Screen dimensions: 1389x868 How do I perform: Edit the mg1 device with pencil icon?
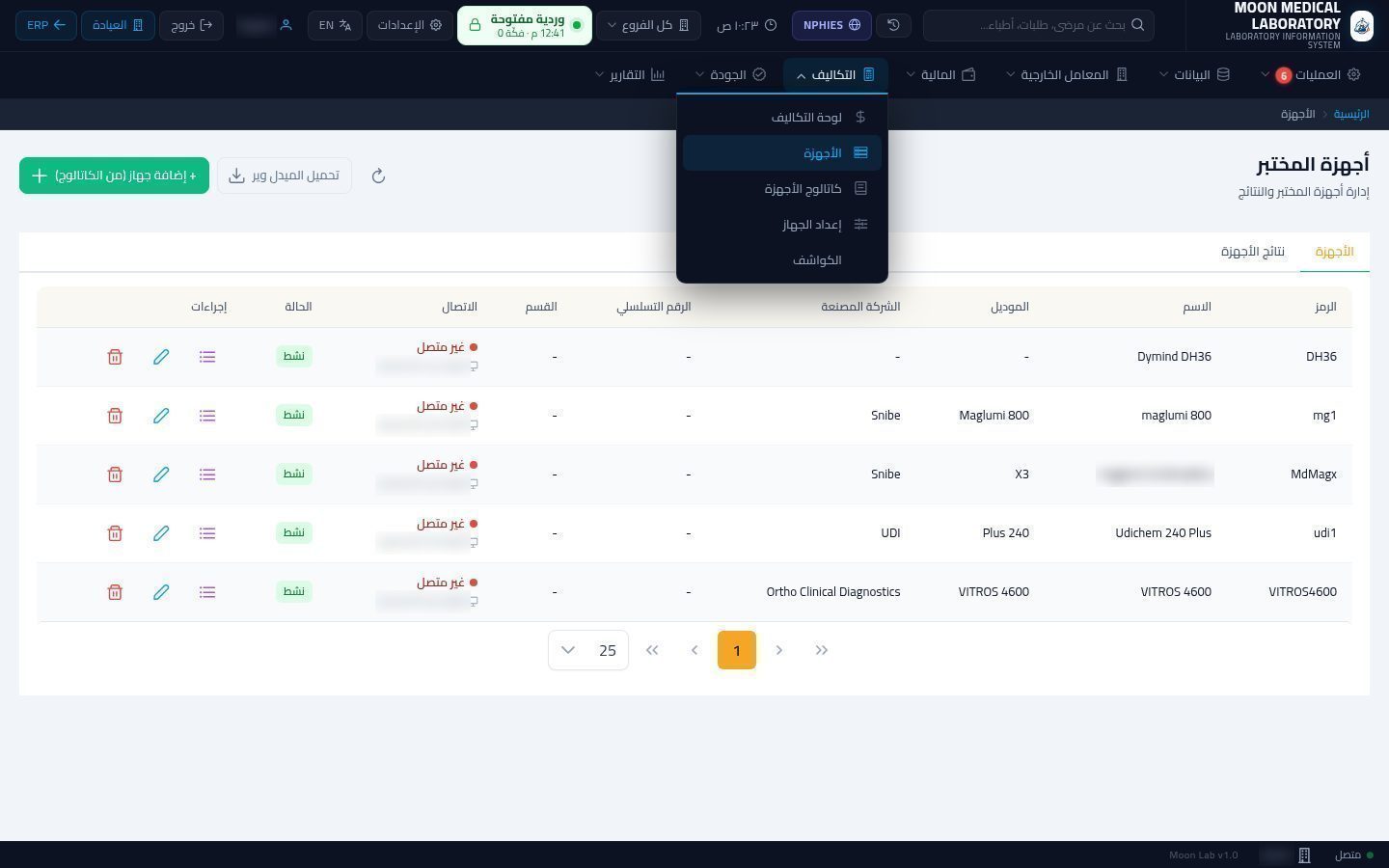tap(161, 416)
